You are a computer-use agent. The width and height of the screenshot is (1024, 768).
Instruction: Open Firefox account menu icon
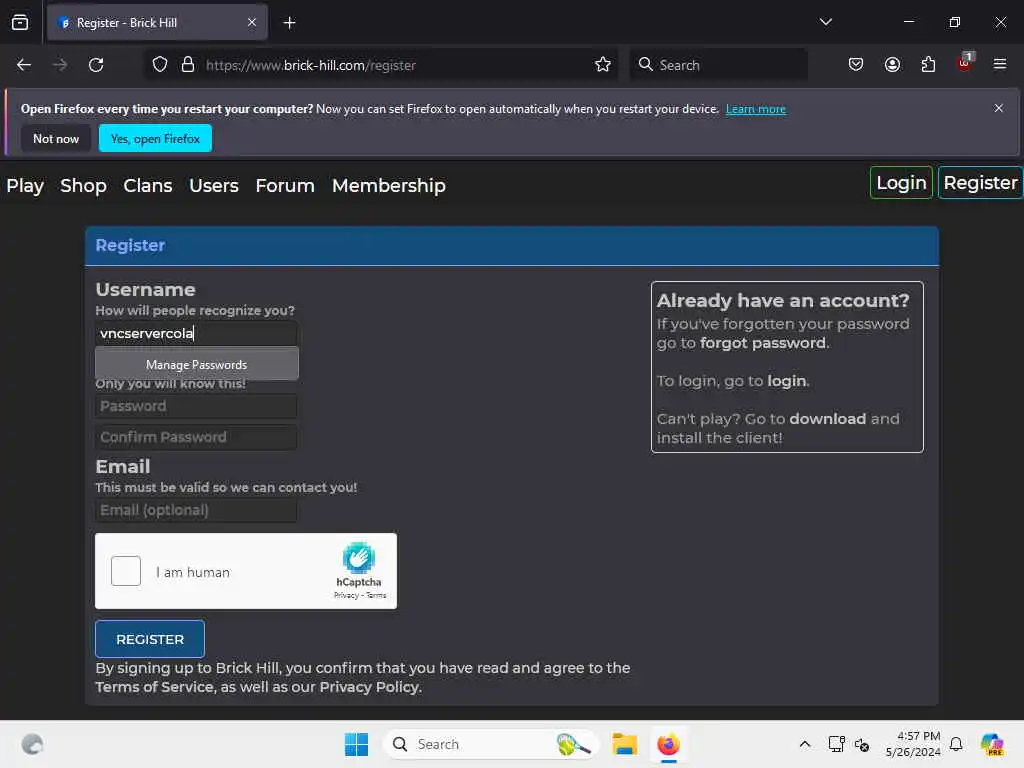(892, 65)
